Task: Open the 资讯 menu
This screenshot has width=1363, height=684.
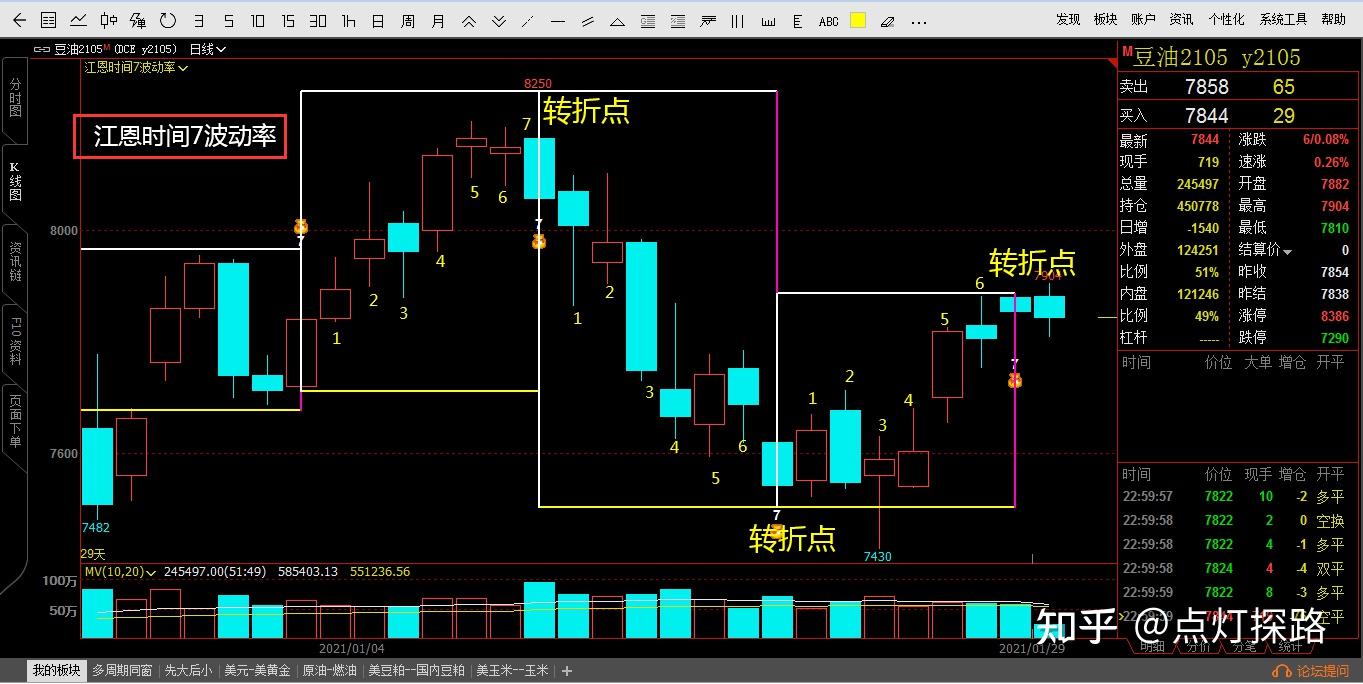Action: (1181, 19)
